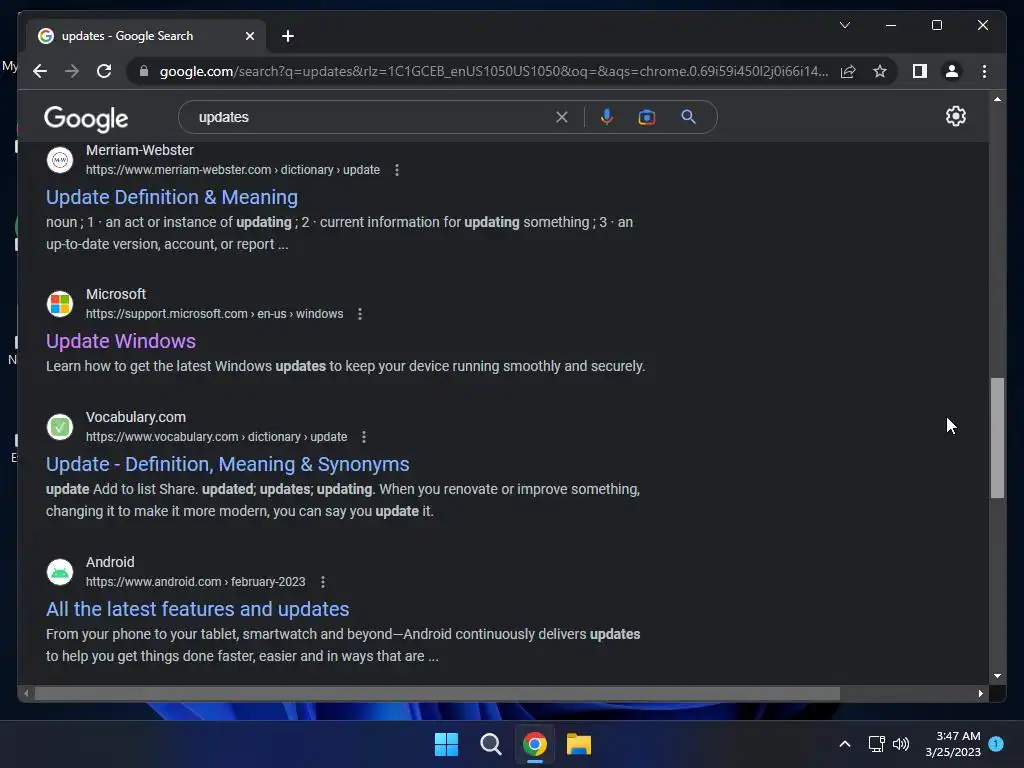Share this page from address bar
The height and width of the screenshot is (768, 1024).
tap(848, 71)
